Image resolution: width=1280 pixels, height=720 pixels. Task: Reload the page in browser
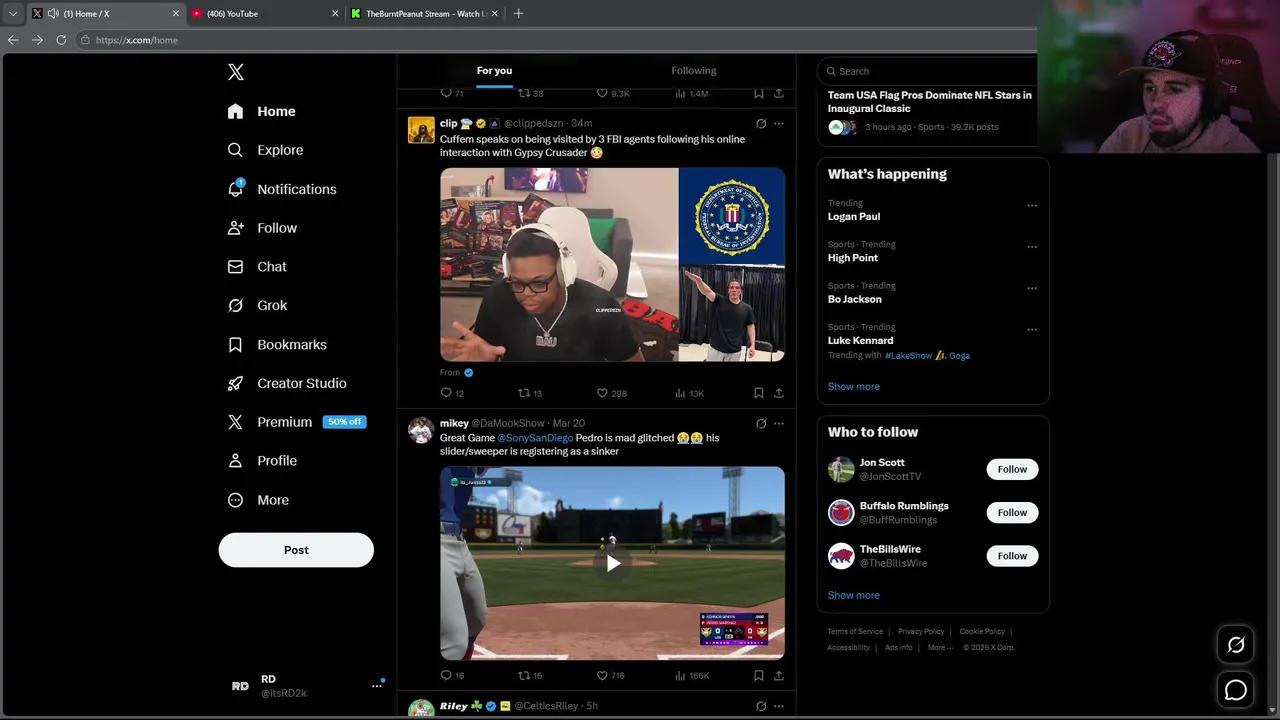61,40
